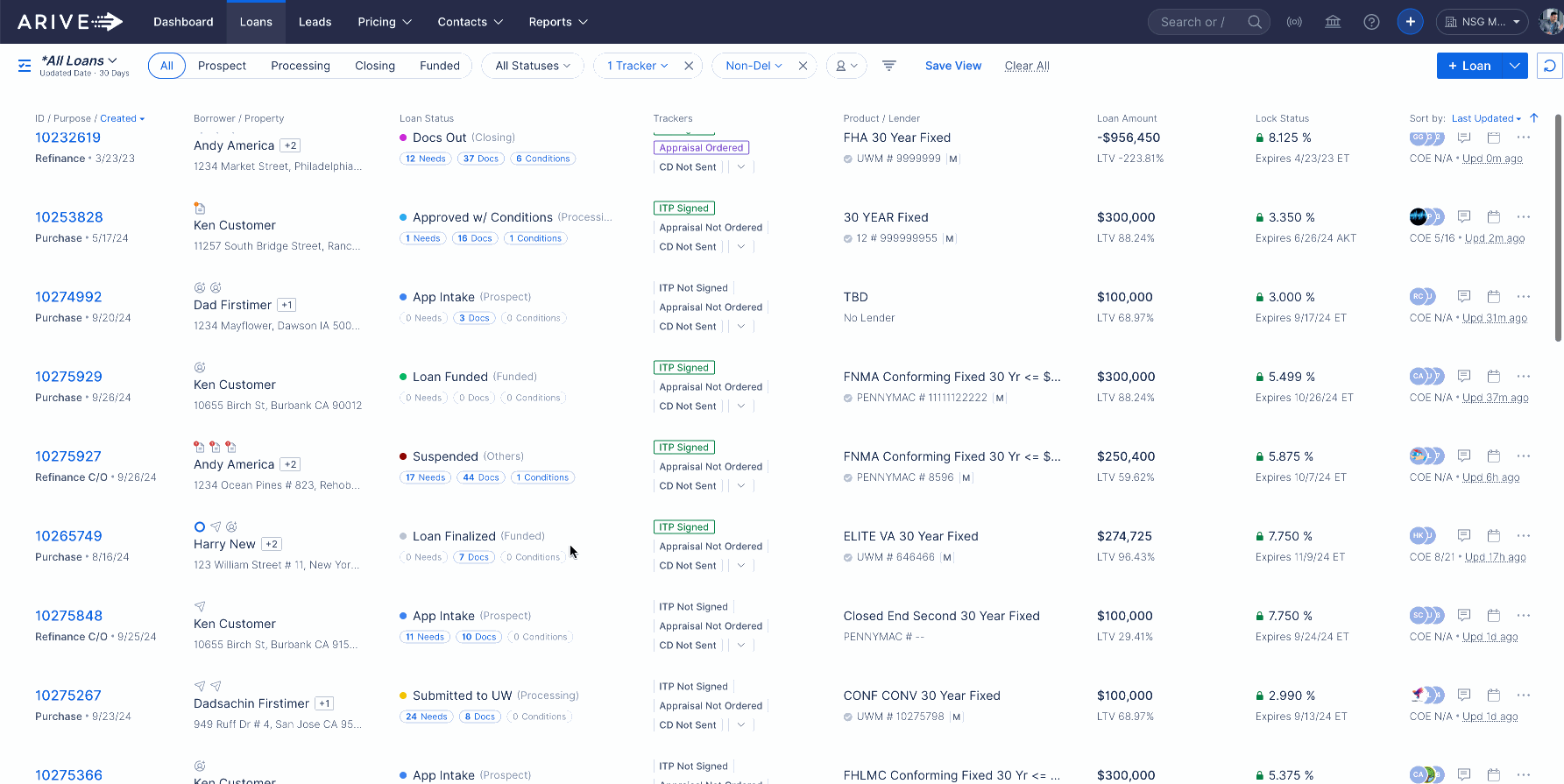Screen dimensions: 1564x784
Task: Open the Non-Del dropdown
Action: click(x=754, y=66)
